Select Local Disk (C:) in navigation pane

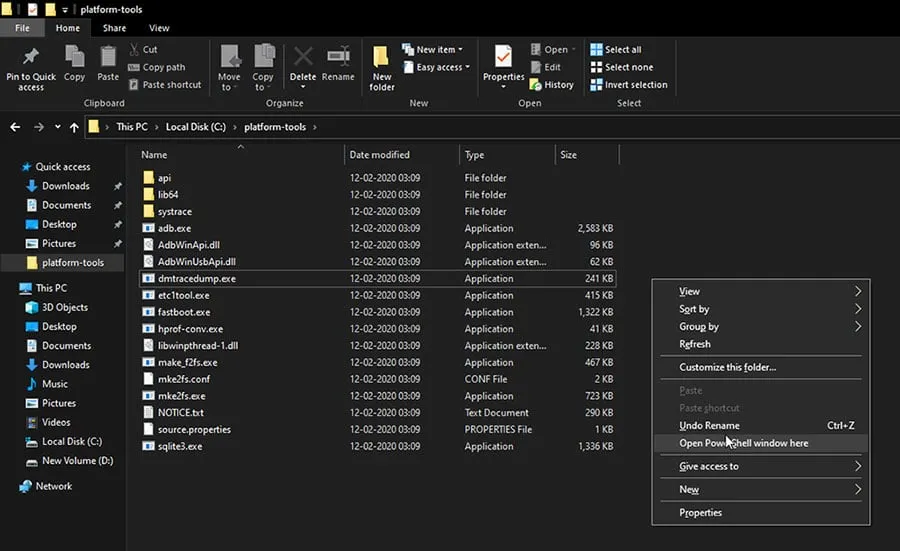click(71, 441)
